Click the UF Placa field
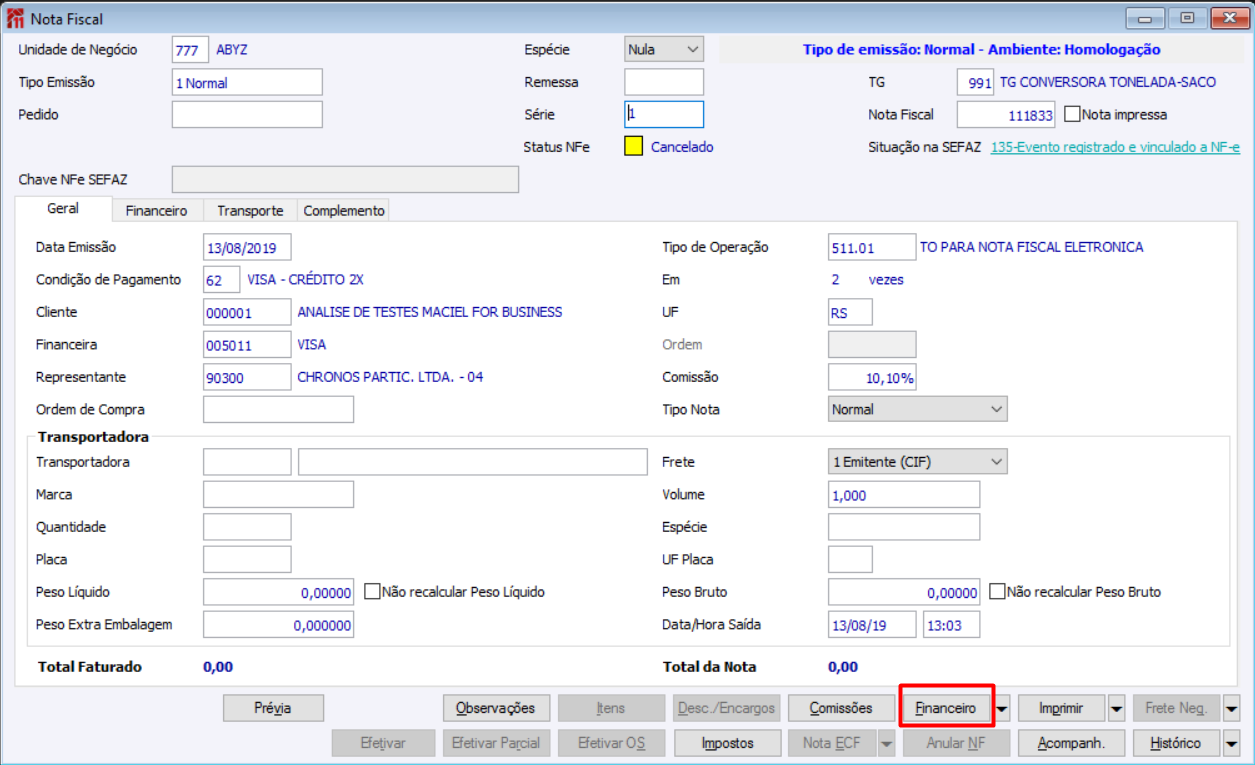Image resolution: width=1255 pixels, height=765 pixels. tap(850, 559)
